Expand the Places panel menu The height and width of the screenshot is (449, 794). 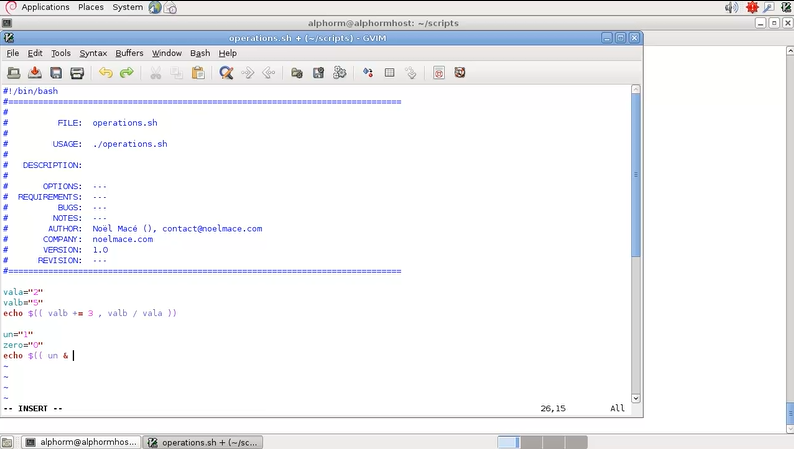pos(91,7)
